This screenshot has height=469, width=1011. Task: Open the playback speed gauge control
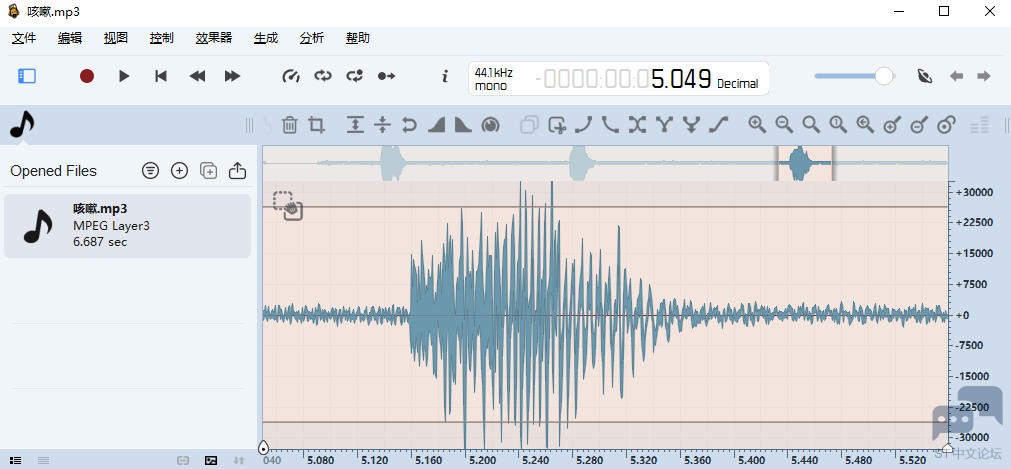tap(291, 76)
